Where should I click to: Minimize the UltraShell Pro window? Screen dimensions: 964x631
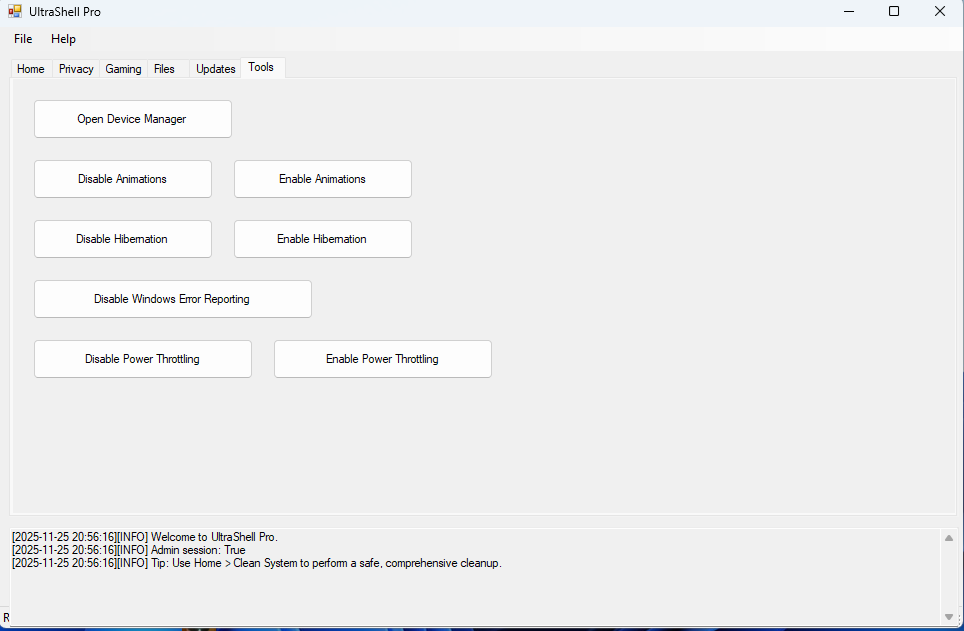(x=849, y=11)
